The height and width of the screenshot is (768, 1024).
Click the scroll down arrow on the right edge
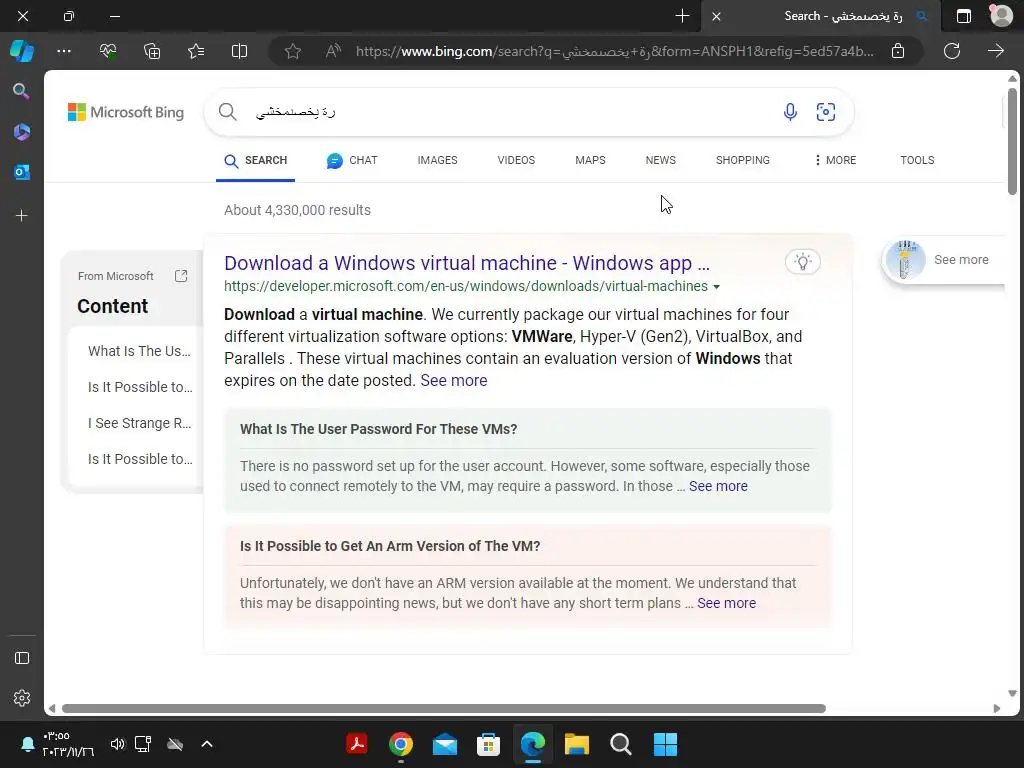click(x=1012, y=694)
